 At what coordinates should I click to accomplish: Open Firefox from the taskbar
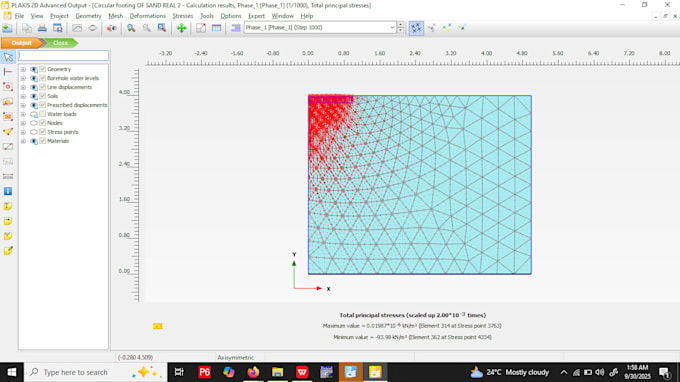[253, 372]
